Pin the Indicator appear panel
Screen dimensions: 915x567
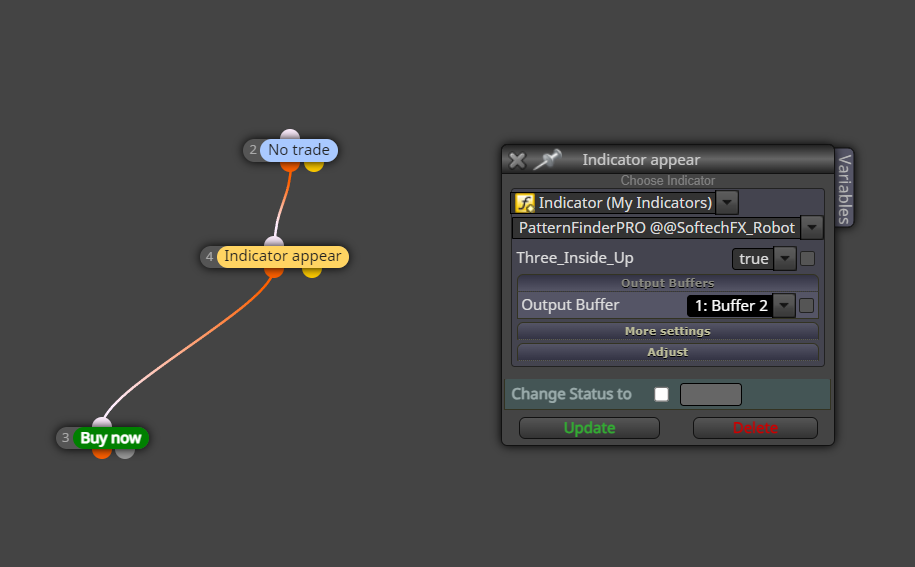[547, 159]
